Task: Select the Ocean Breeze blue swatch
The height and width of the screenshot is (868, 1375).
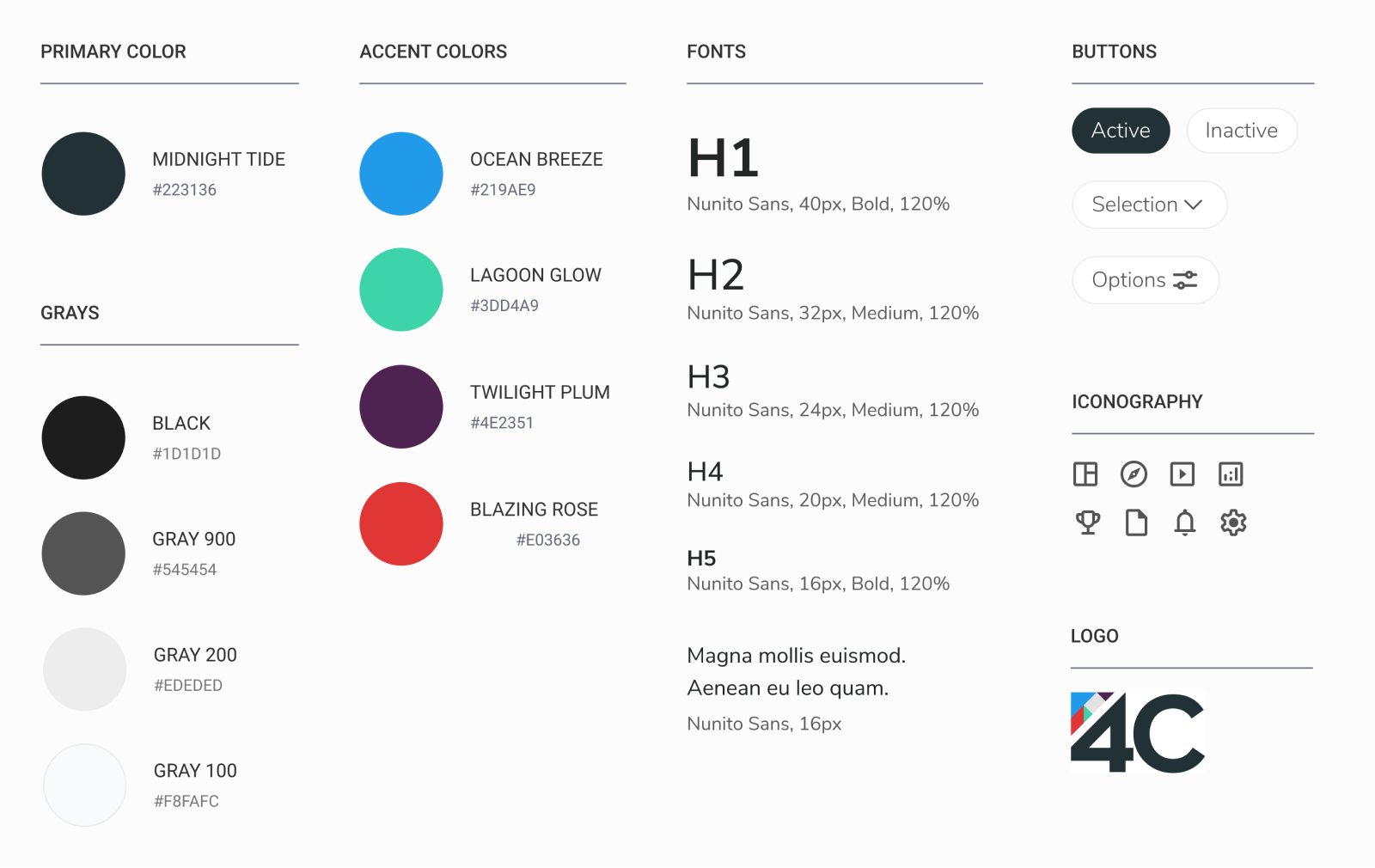Action: [x=401, y=174]
